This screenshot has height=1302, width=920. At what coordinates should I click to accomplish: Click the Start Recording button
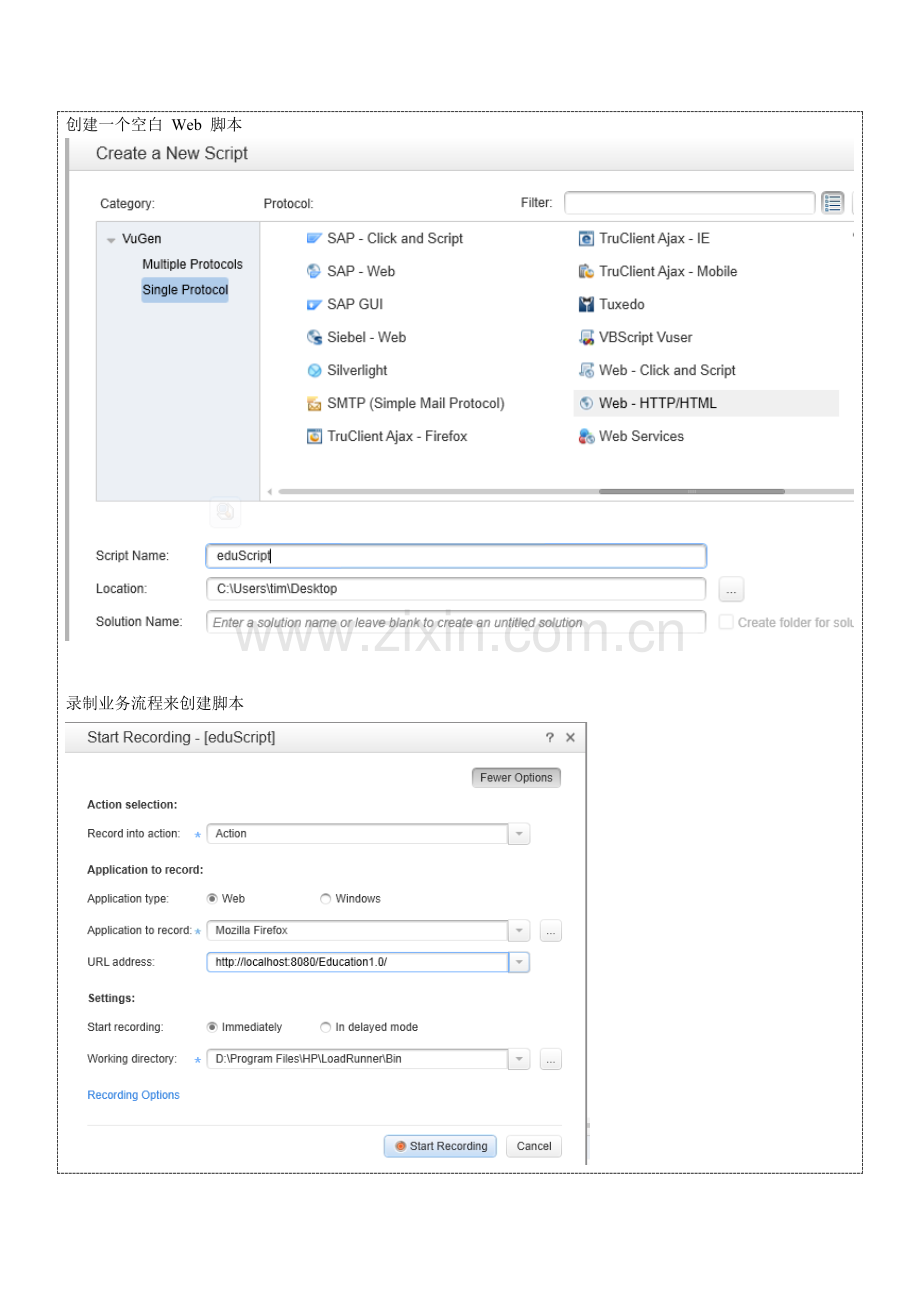click(x=439, y=1145)
